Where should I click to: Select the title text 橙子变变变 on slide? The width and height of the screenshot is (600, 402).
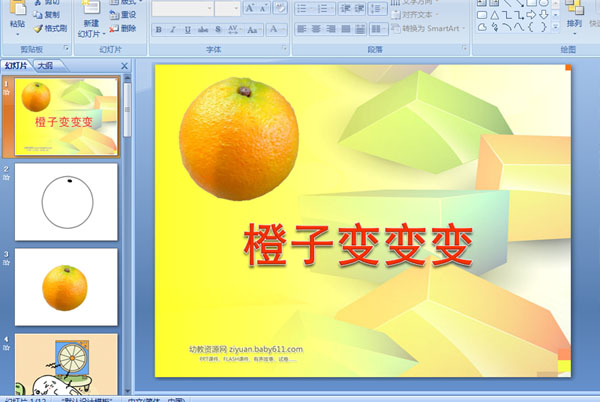coord(358,245)
